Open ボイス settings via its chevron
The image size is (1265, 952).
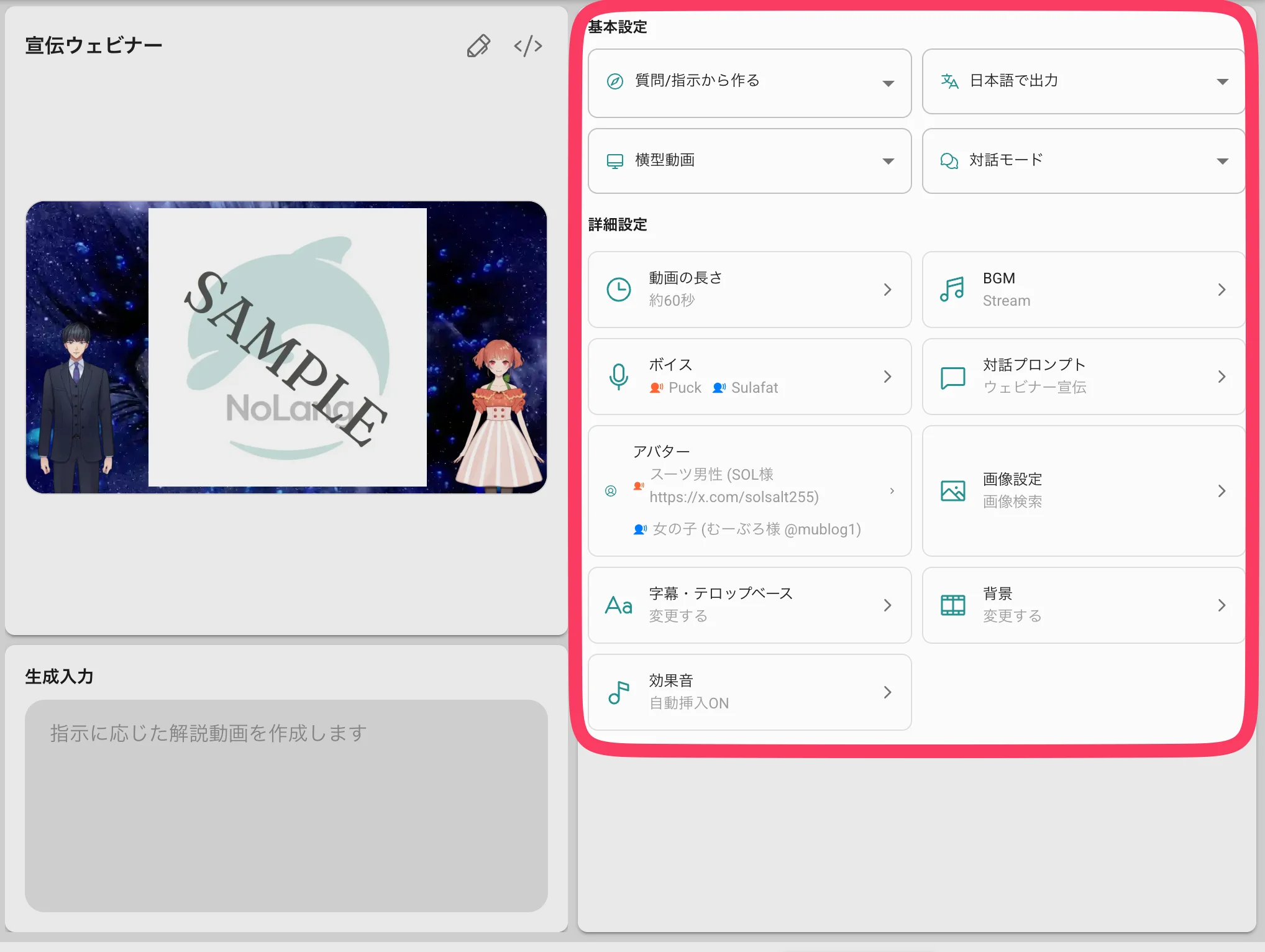coord(888,377)
